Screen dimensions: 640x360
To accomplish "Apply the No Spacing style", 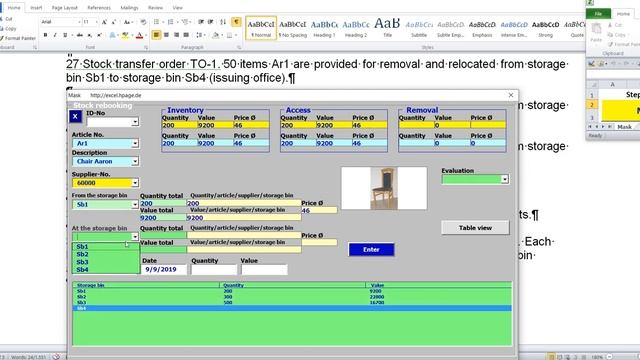I will (x=293, y=28).
